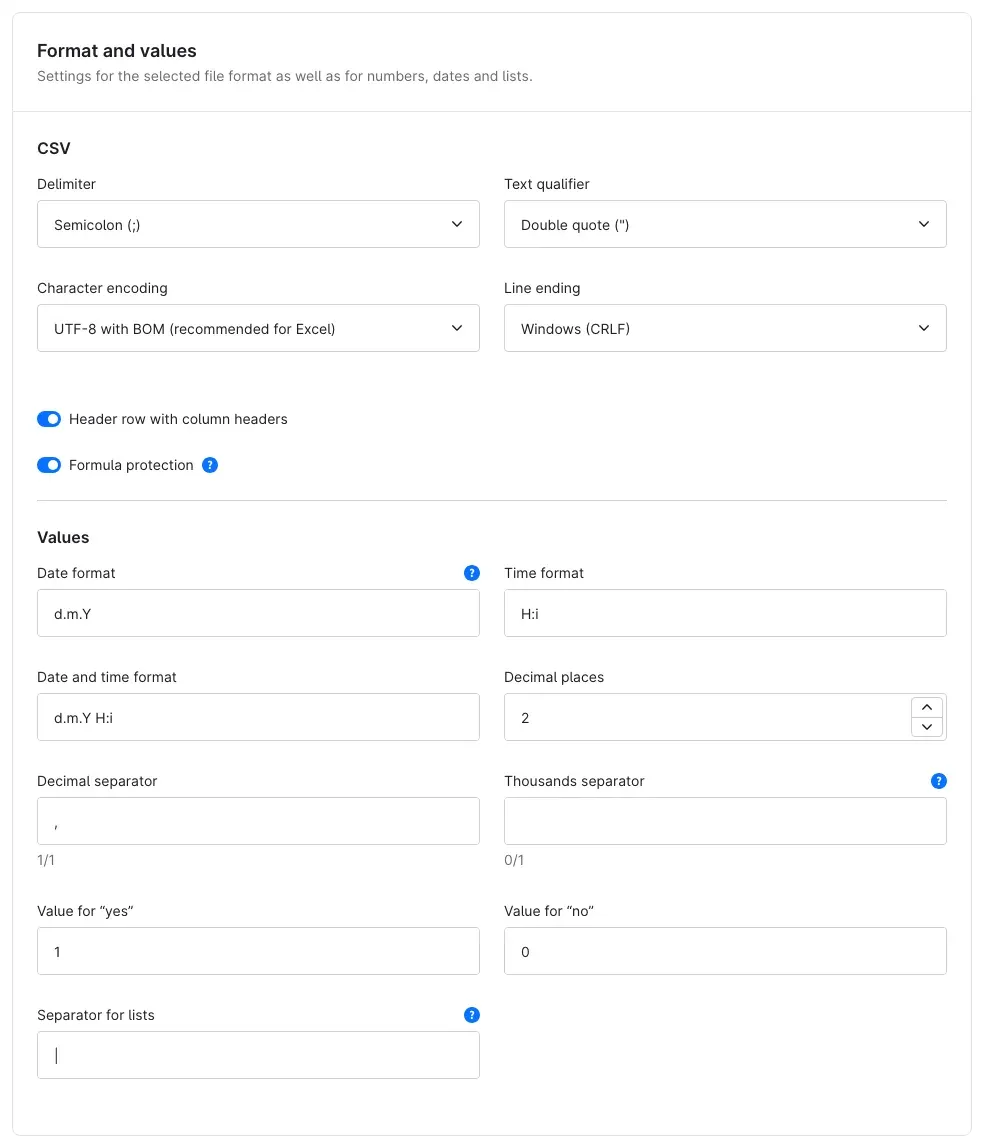Viewport: 984px width, 1148px height.
Task: Click the Time format input field
Action: coord(725,613)
